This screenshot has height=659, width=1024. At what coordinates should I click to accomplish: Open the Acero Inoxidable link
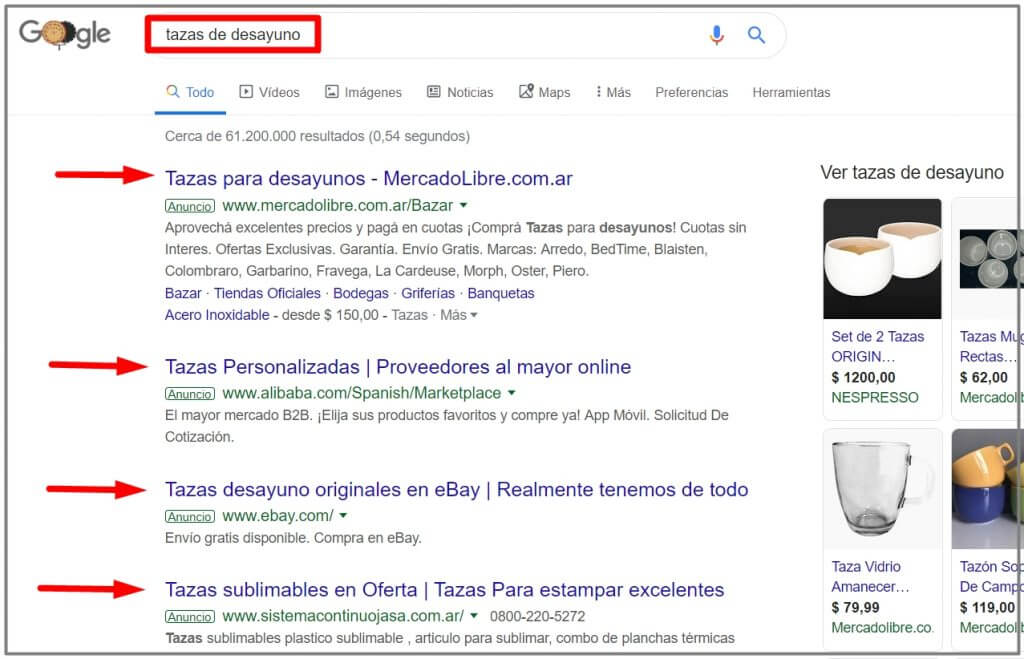pos(217,315)
